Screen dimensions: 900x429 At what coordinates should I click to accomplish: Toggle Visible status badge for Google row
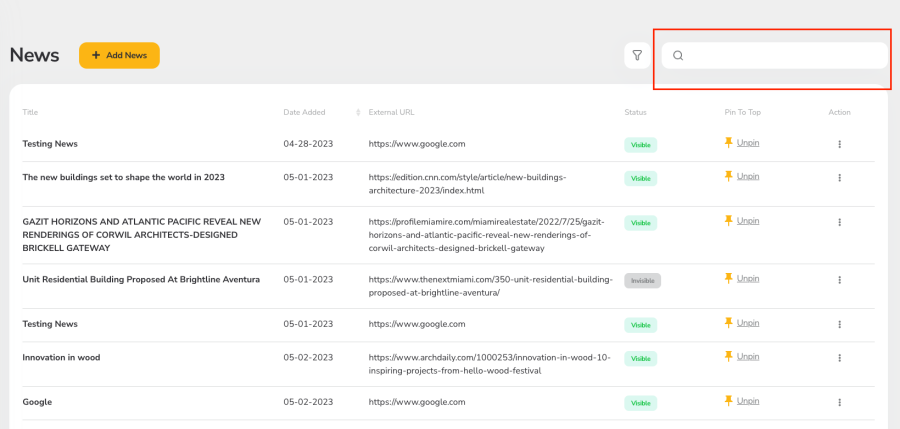(x=640, y=403)
